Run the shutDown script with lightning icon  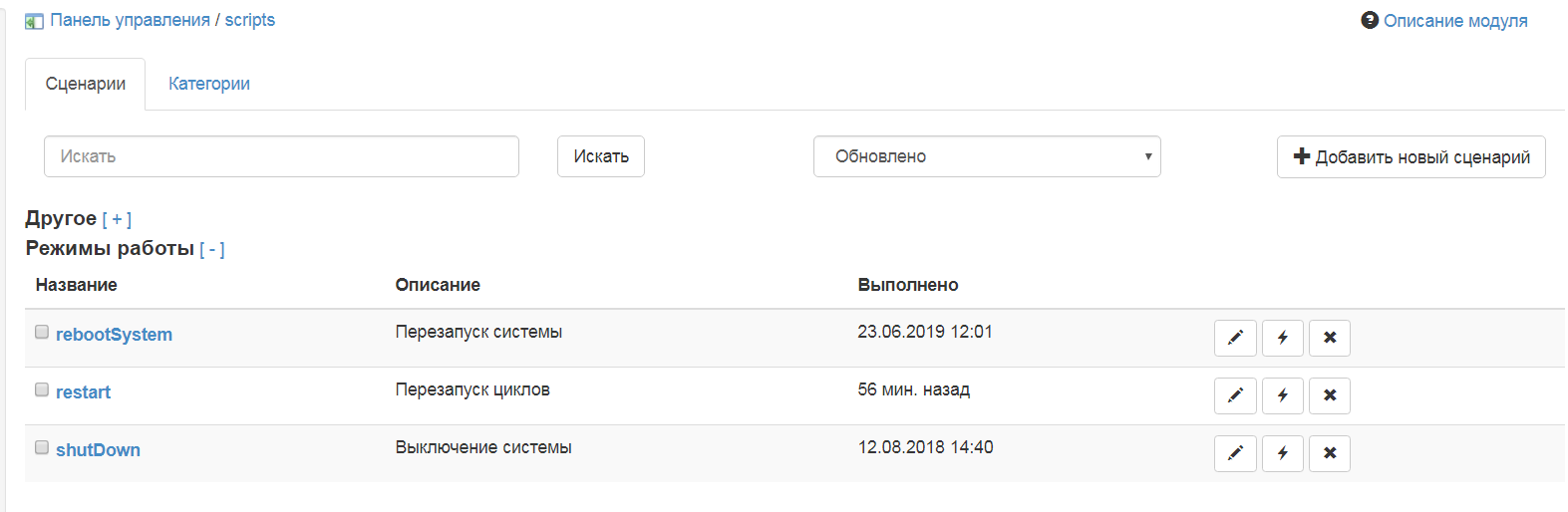pyautogui.click(x=1283, y=453)
